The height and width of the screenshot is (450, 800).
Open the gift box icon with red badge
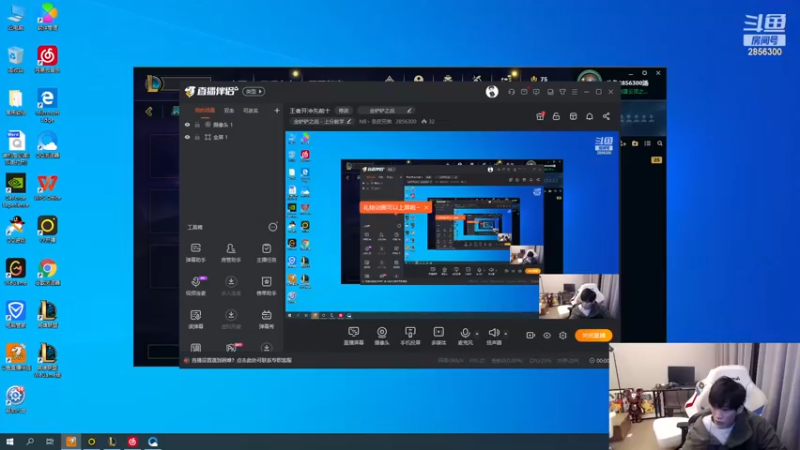click(540, 116)
